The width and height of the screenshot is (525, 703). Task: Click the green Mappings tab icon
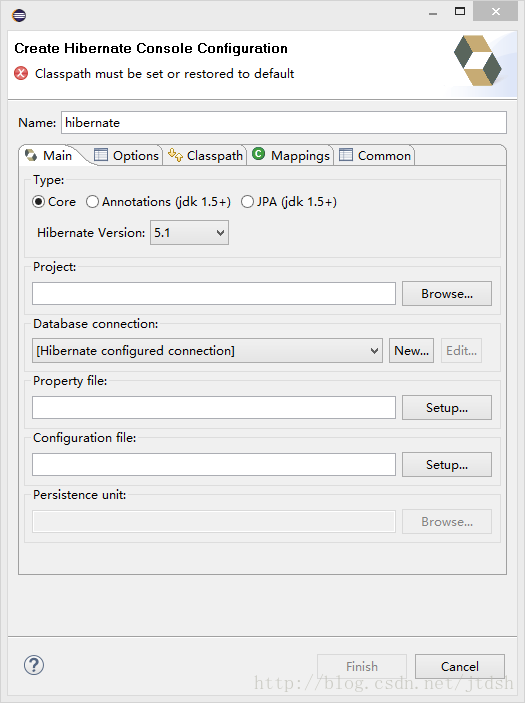[x=258, y=154]
